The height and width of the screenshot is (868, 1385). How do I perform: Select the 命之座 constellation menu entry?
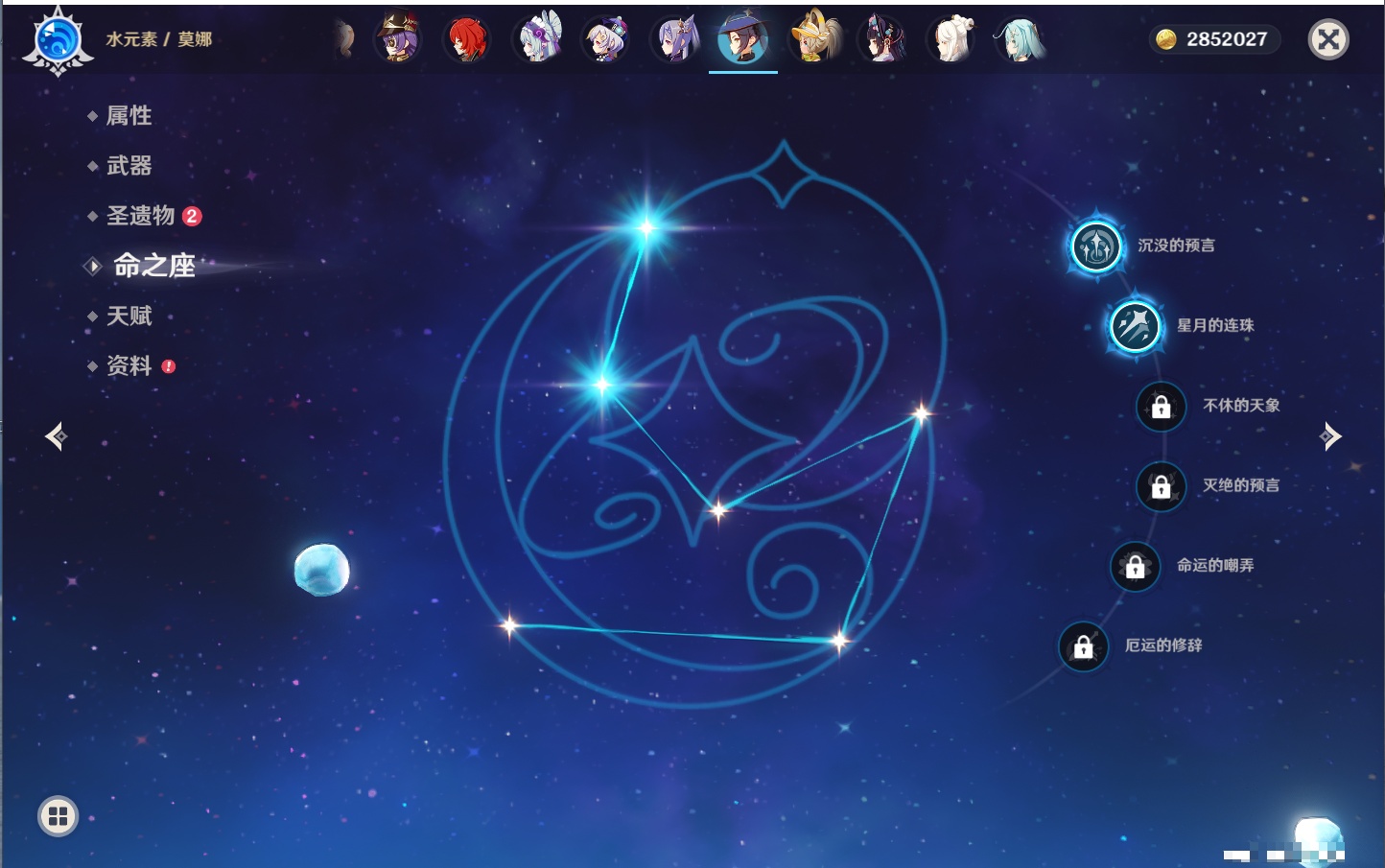click(x=153, y=266)
